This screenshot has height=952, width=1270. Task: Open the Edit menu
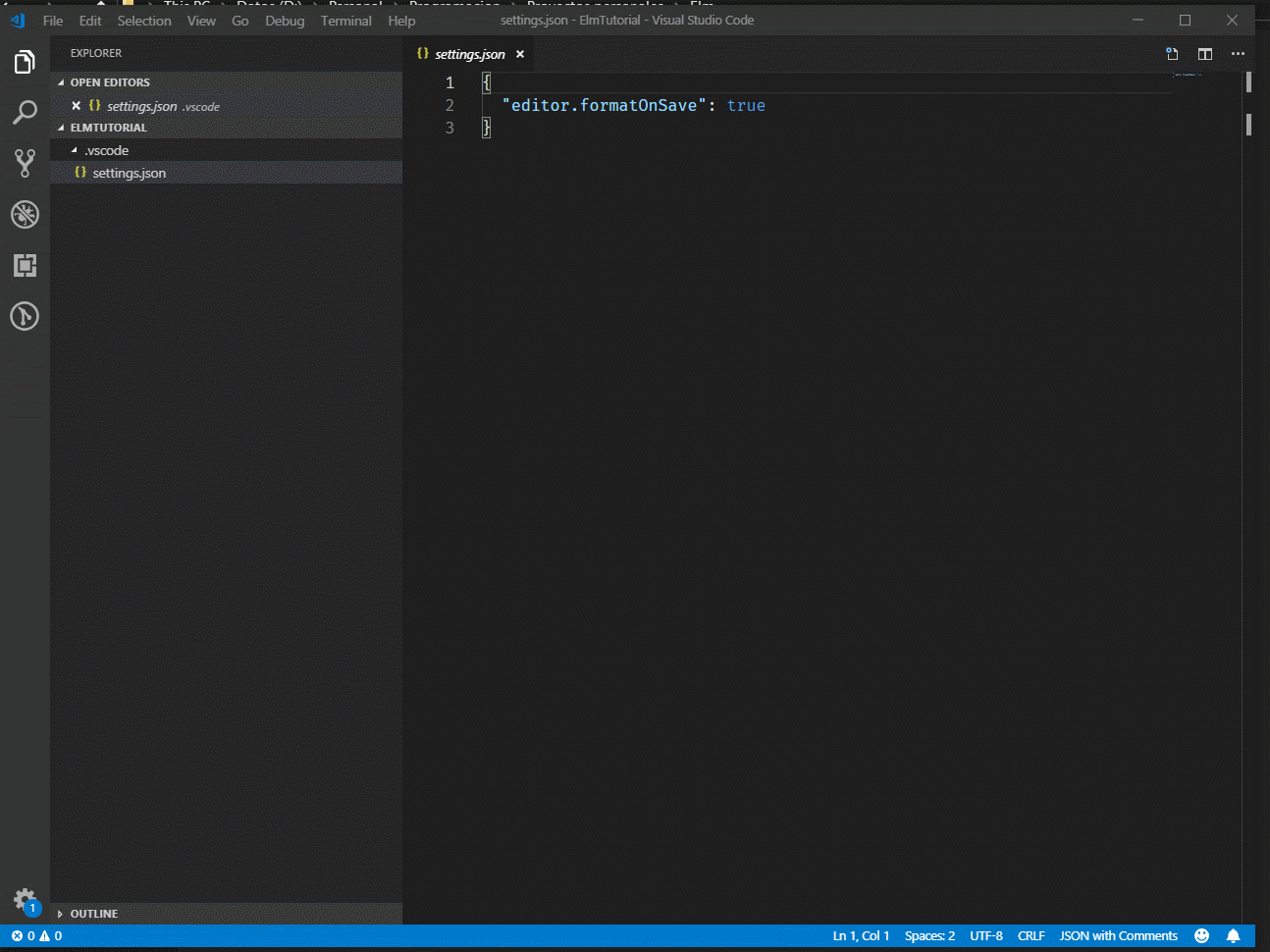pos(90,21)
